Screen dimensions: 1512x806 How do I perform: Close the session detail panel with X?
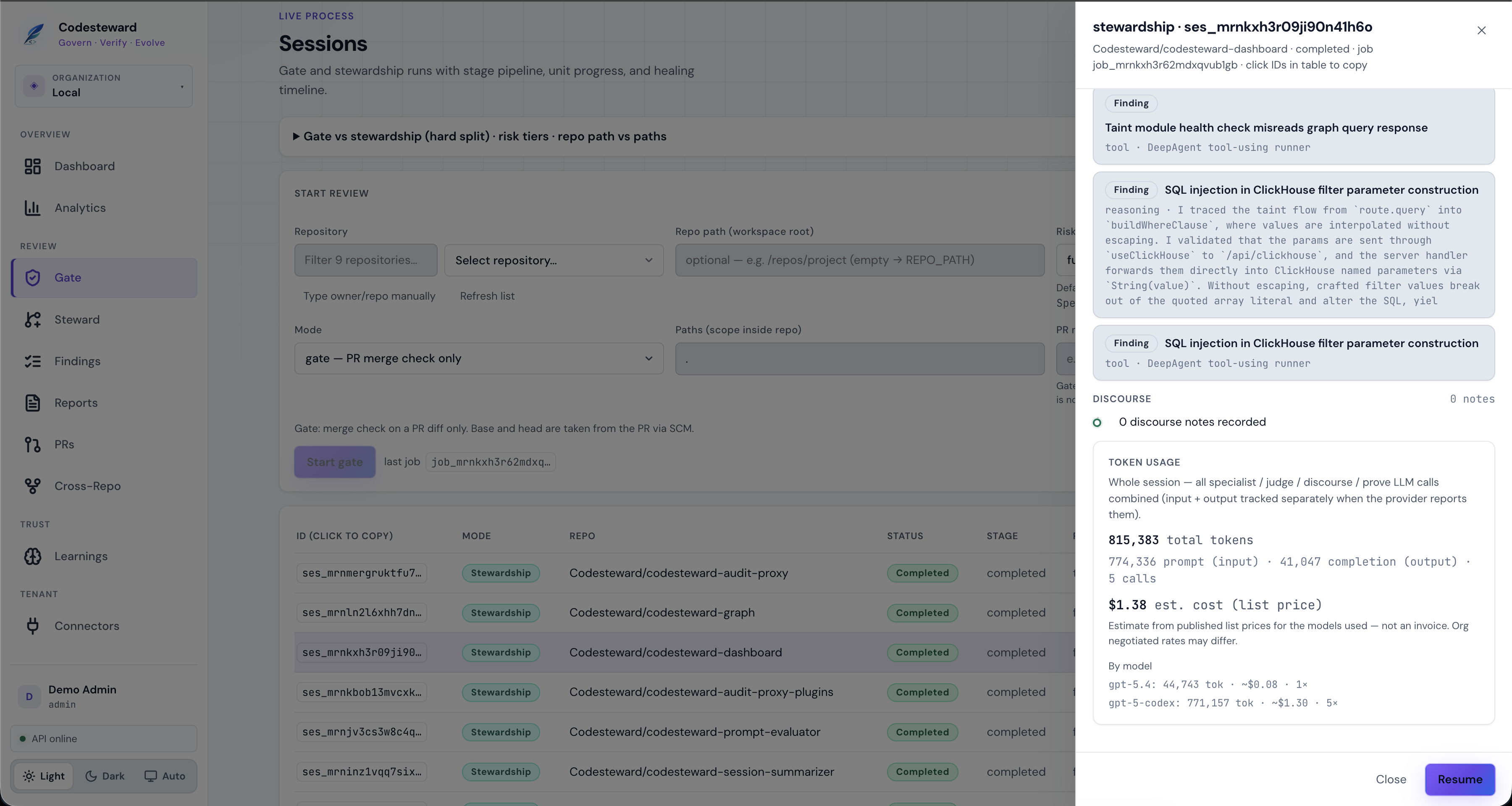click(x=1481, y=31)
